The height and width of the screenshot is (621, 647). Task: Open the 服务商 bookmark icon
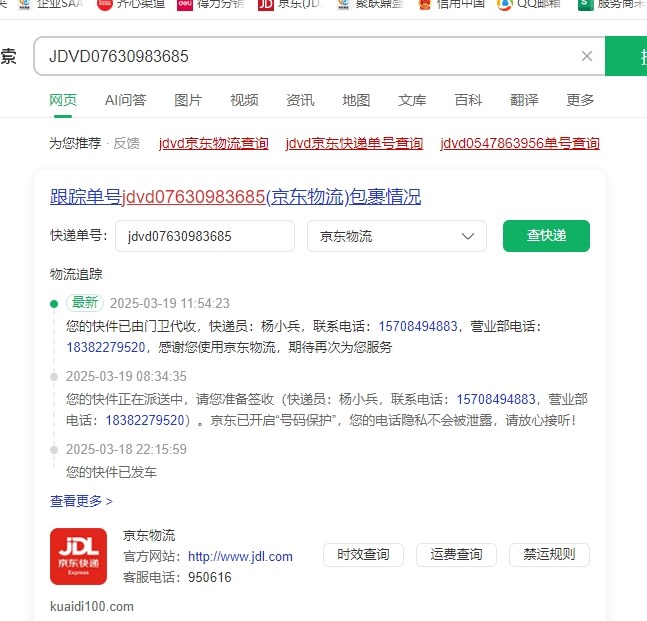[585, 4]
